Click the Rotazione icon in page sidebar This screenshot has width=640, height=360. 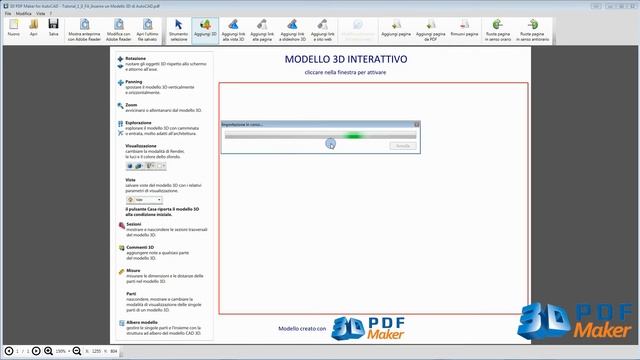coord(120,62)
